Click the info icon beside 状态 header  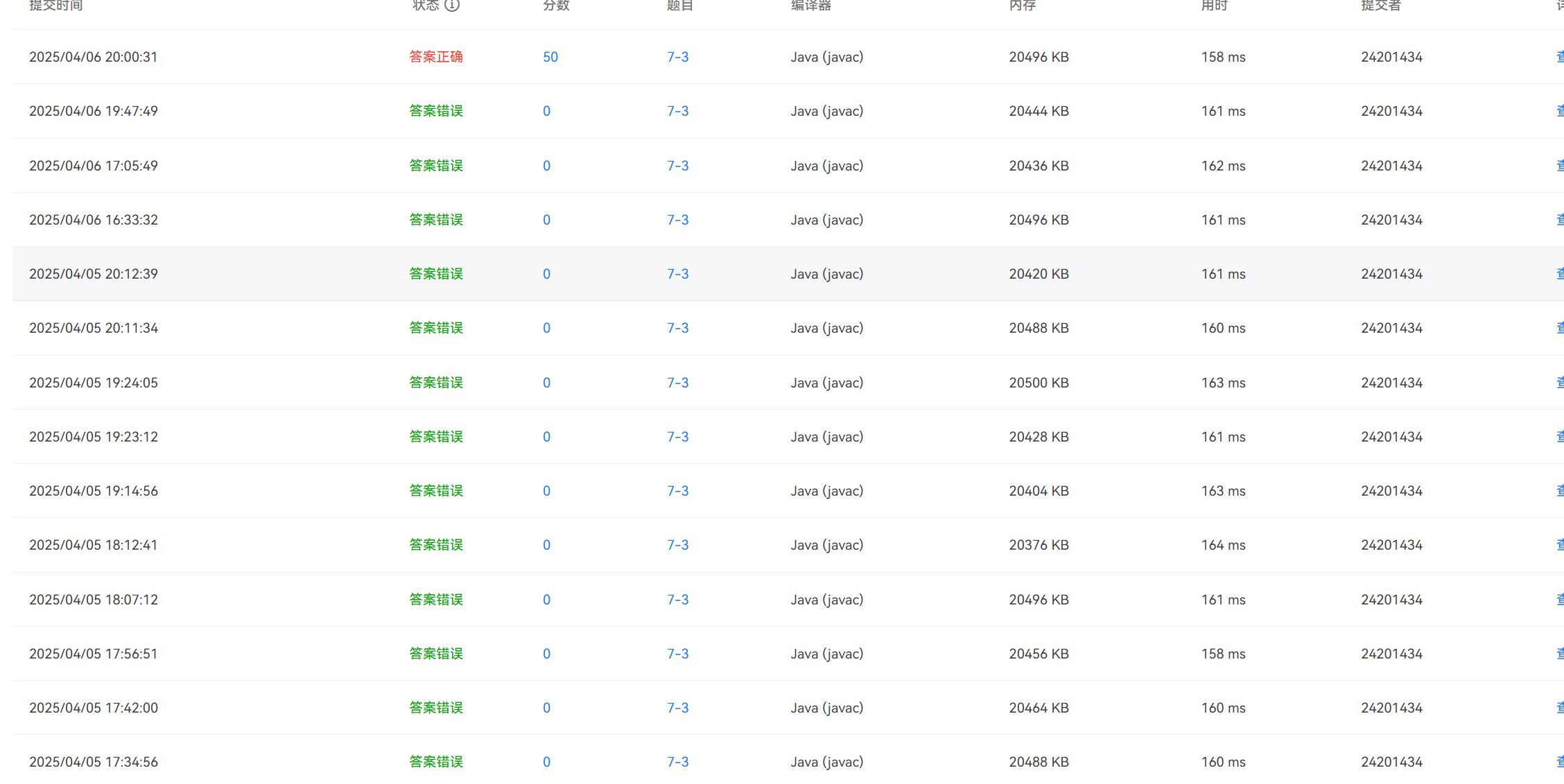(x=452, y=6)
